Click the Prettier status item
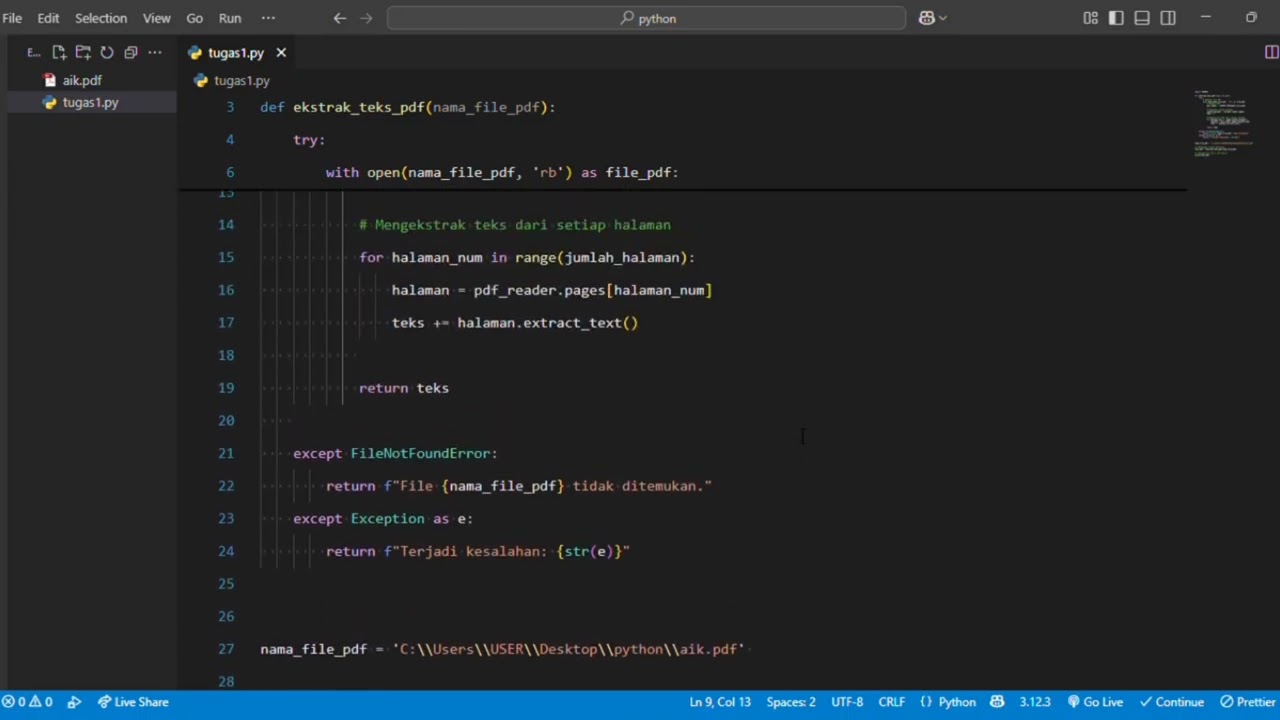Viewport: 1280px width, 720px height. coord(1247,702)
